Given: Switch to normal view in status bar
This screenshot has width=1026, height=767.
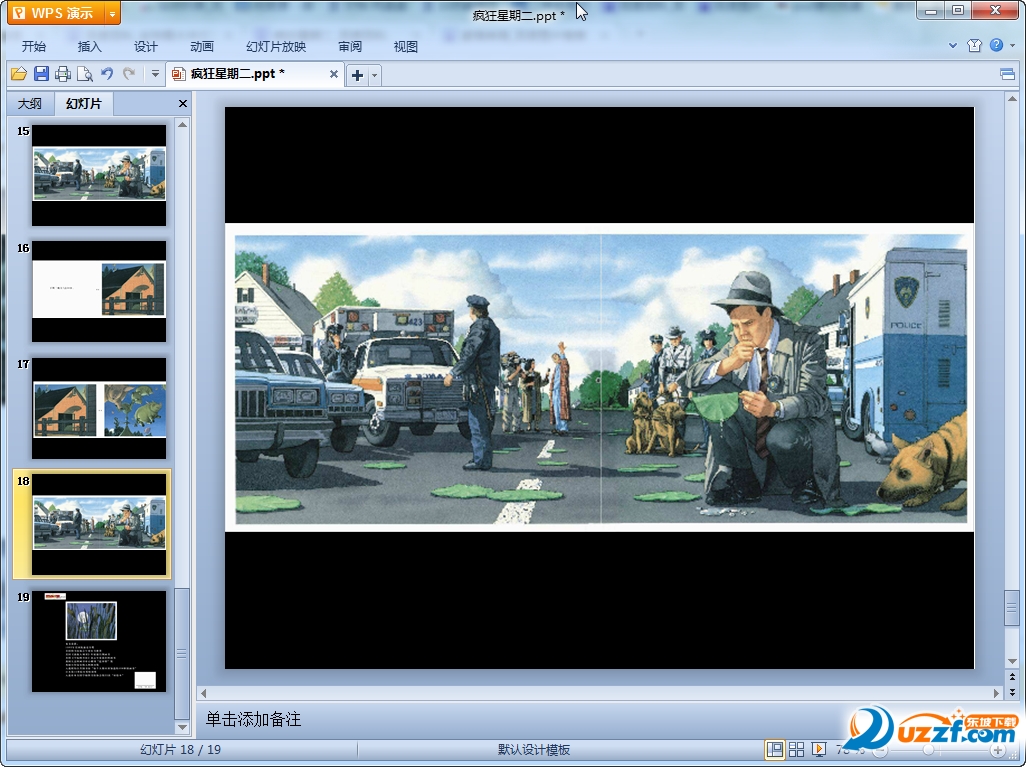Looking at the screenshot, I should pyautogui.click(x=775, y=749).
